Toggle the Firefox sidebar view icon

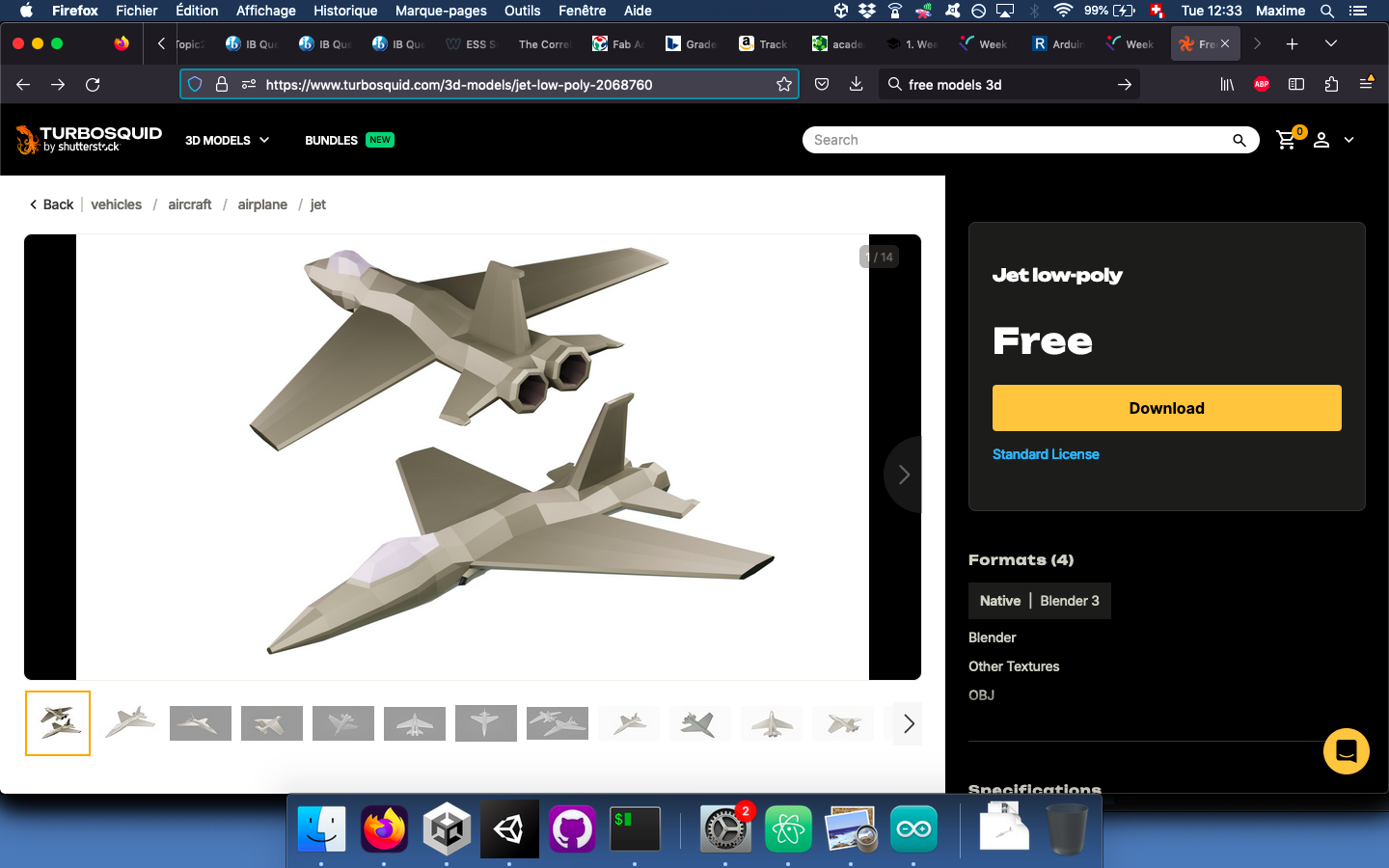pyautogui.click(x=1296, y=84)
